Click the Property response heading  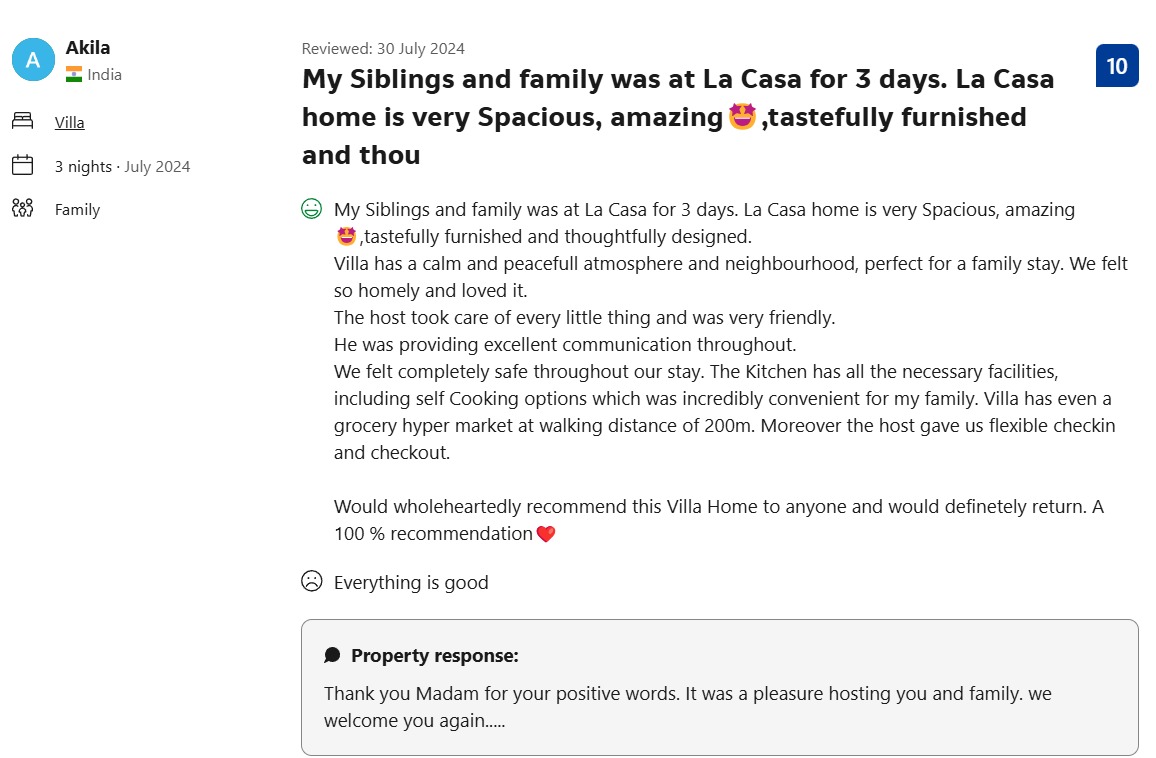(x=435, y=656)
